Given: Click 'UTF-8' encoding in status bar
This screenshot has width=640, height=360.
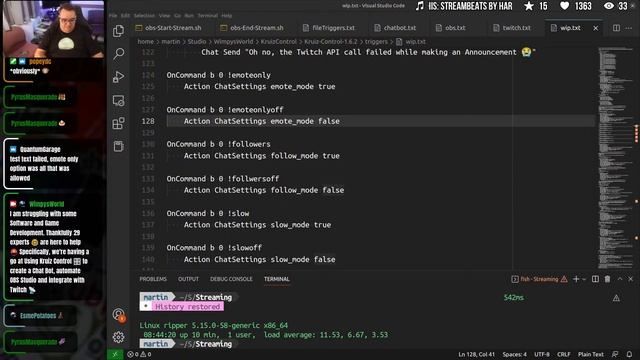Looking at the screenshot, I should pos(542,354).
